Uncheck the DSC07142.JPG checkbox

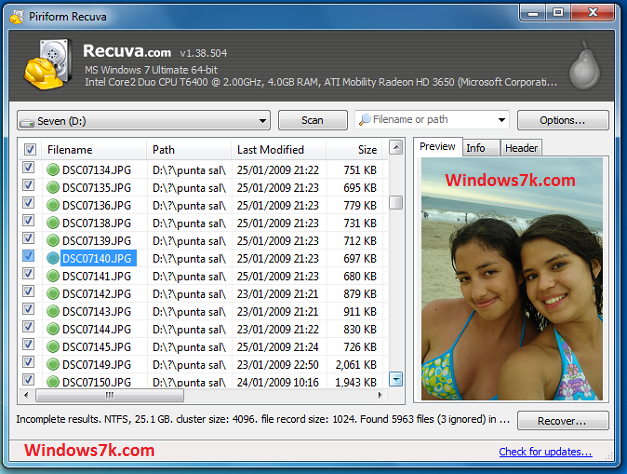(28, 291)
